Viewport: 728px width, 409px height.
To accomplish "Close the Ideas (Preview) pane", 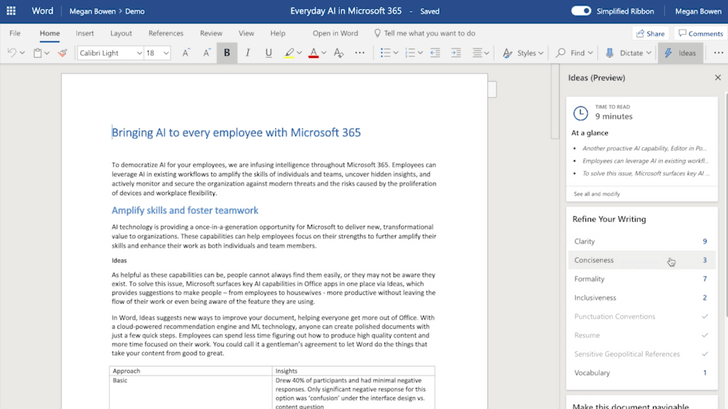I will pyautogui.click(x=718, y=78).
